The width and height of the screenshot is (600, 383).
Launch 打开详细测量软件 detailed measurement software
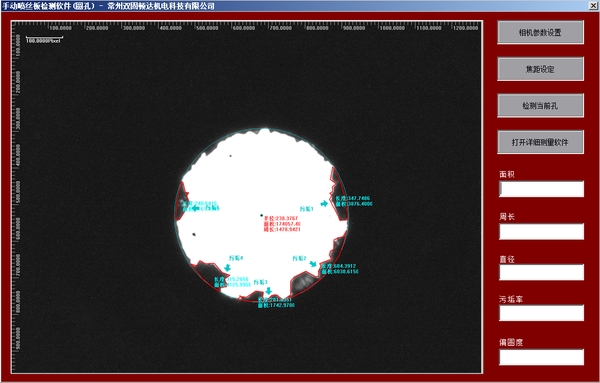[540, 142]
